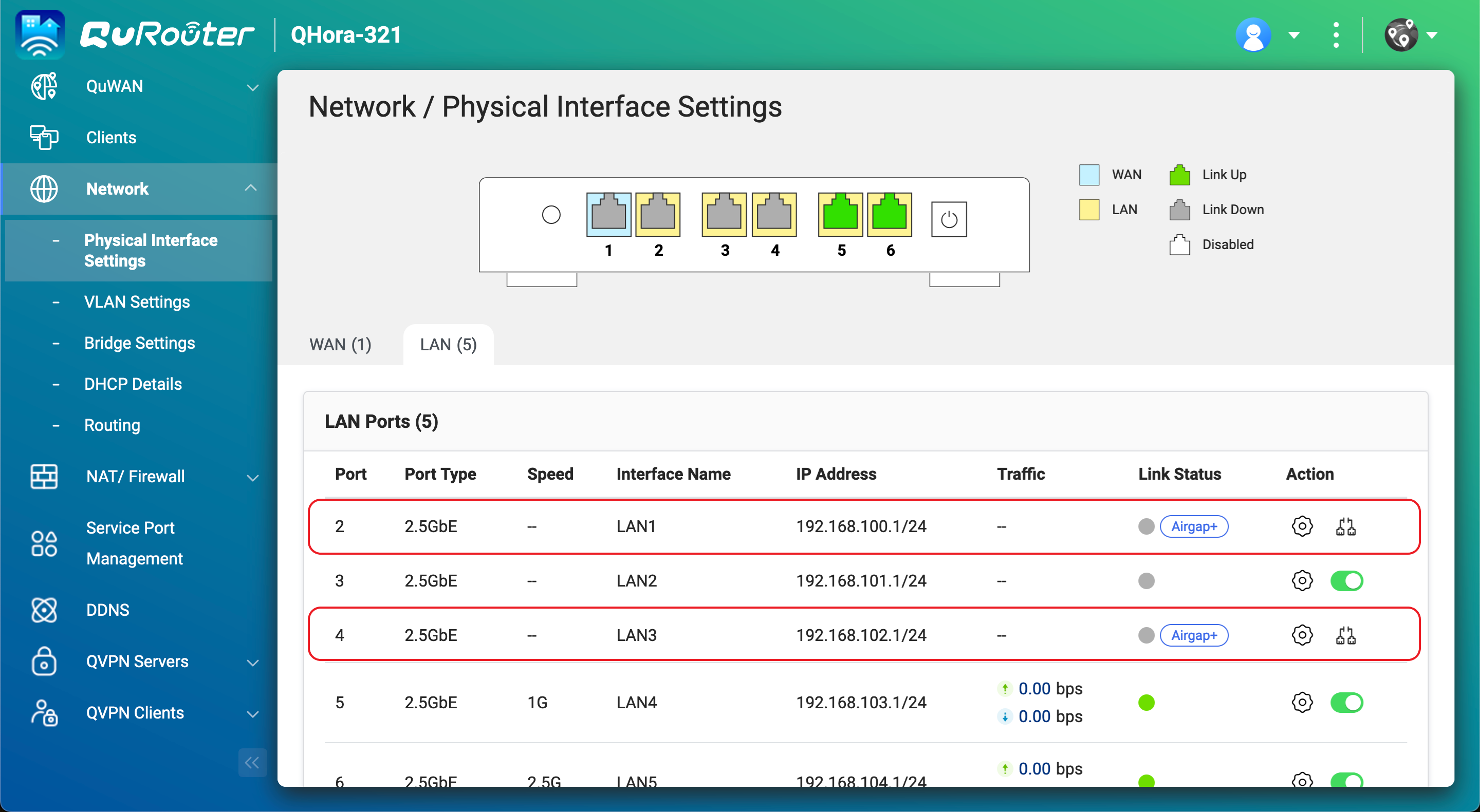1480x812 pixels.
Task: Turn off the LAN4 port toggle
Action: click(1346, 702)
